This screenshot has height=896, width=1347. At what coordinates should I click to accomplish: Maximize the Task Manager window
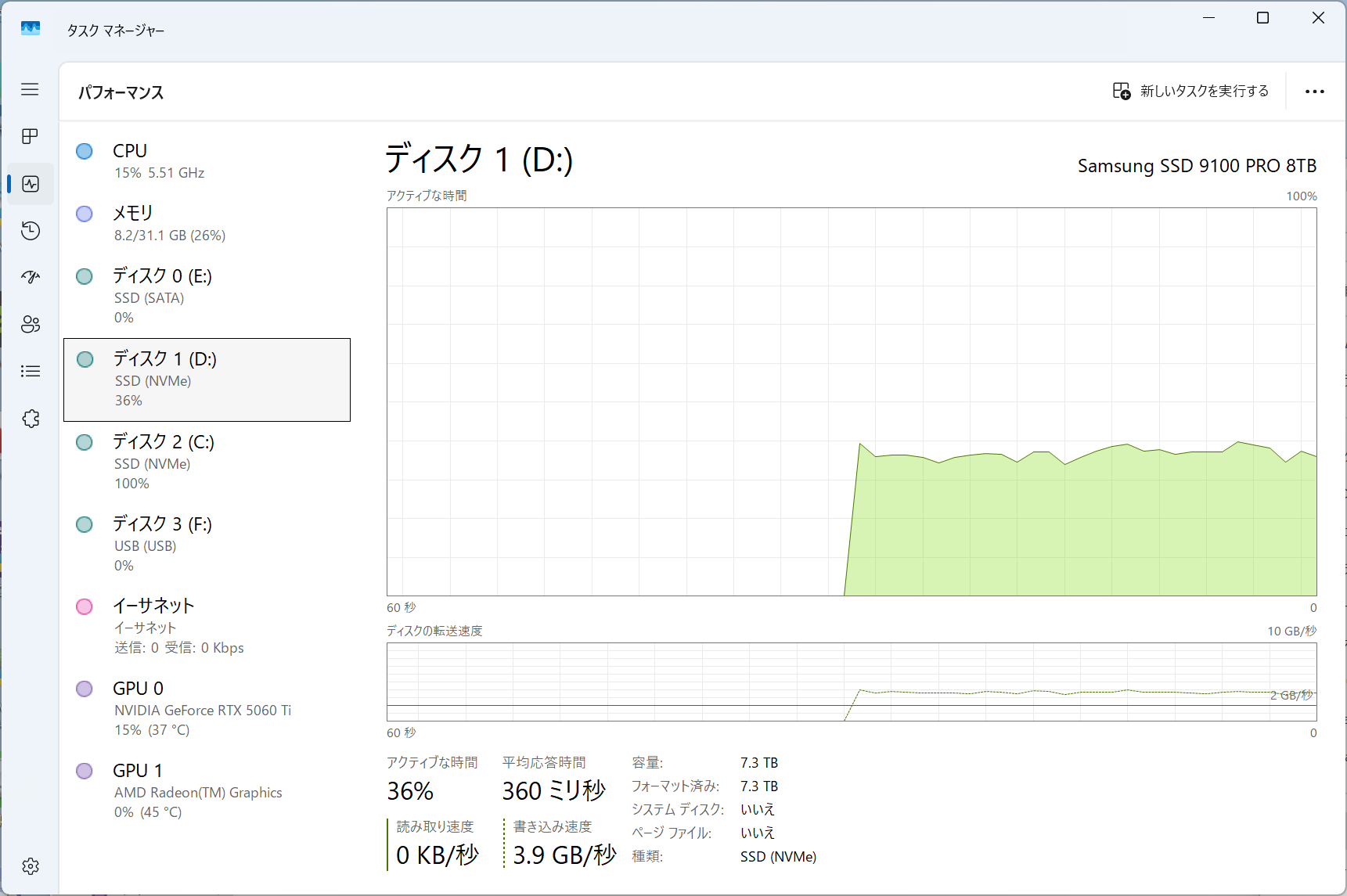[x=1262, y=17]
